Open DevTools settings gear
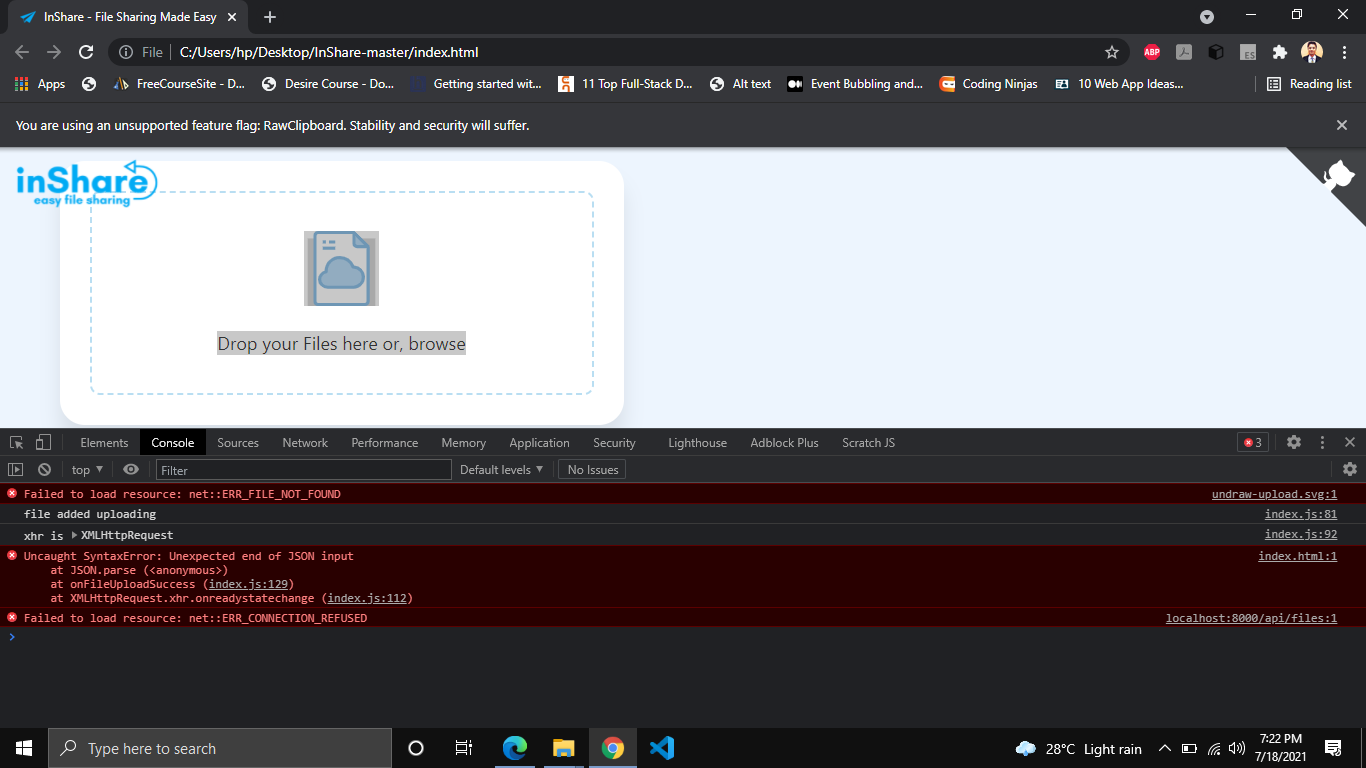The width and height of the screenshot is (1366, 768). (x=1294, y=441)
